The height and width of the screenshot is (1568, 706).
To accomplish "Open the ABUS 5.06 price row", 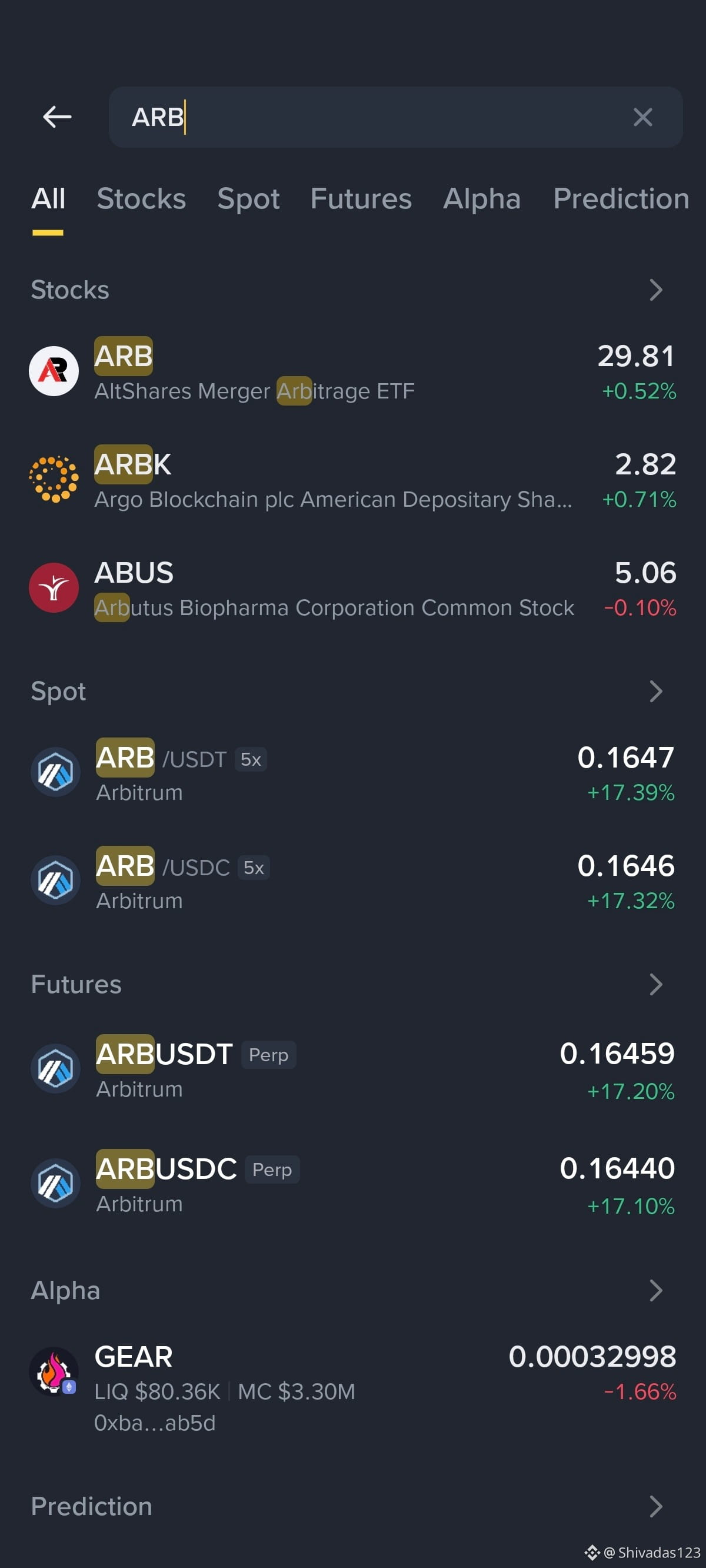I will [x=353, y=589].
